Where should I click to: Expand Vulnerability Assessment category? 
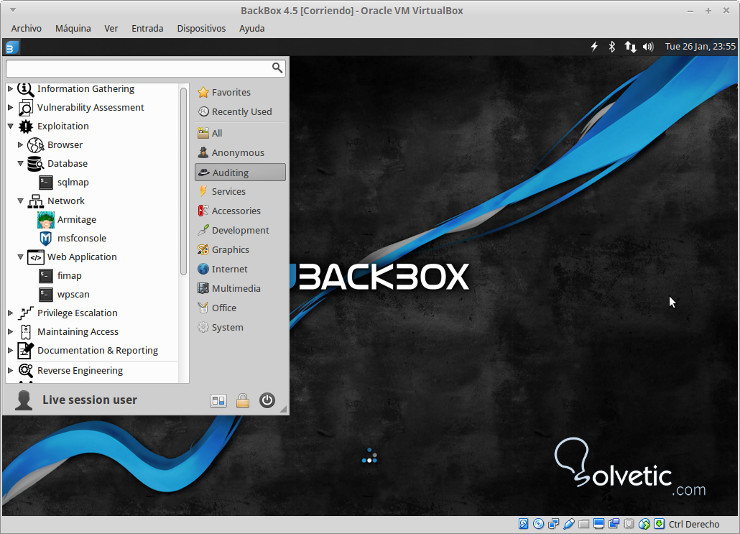[10, 108]
